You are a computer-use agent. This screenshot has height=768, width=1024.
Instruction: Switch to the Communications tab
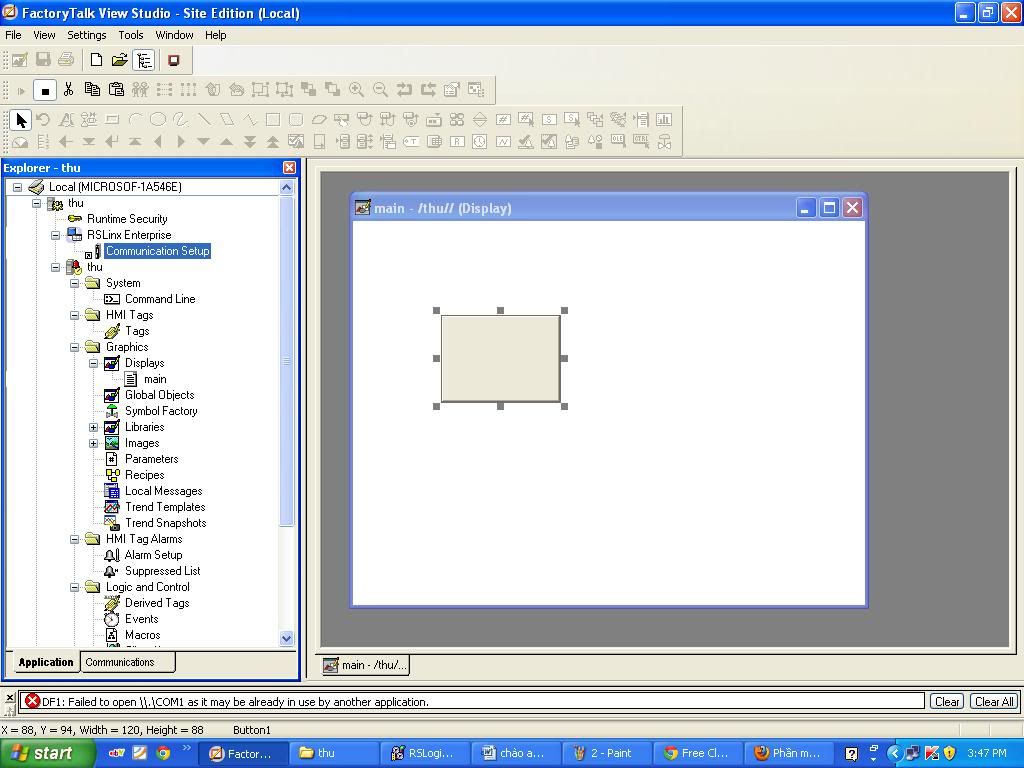click(x=127, y=662)
